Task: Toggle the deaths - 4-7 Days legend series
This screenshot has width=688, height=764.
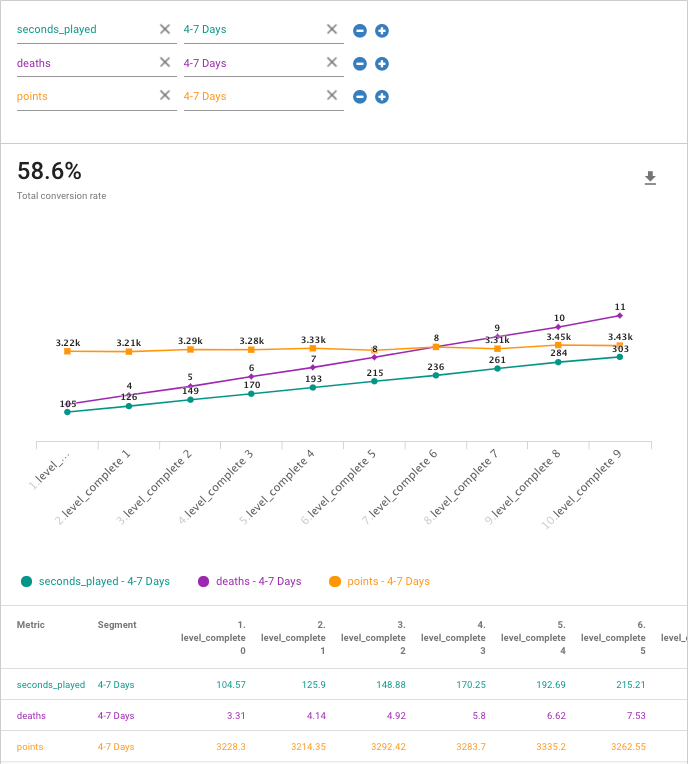Action: (249, 581)
